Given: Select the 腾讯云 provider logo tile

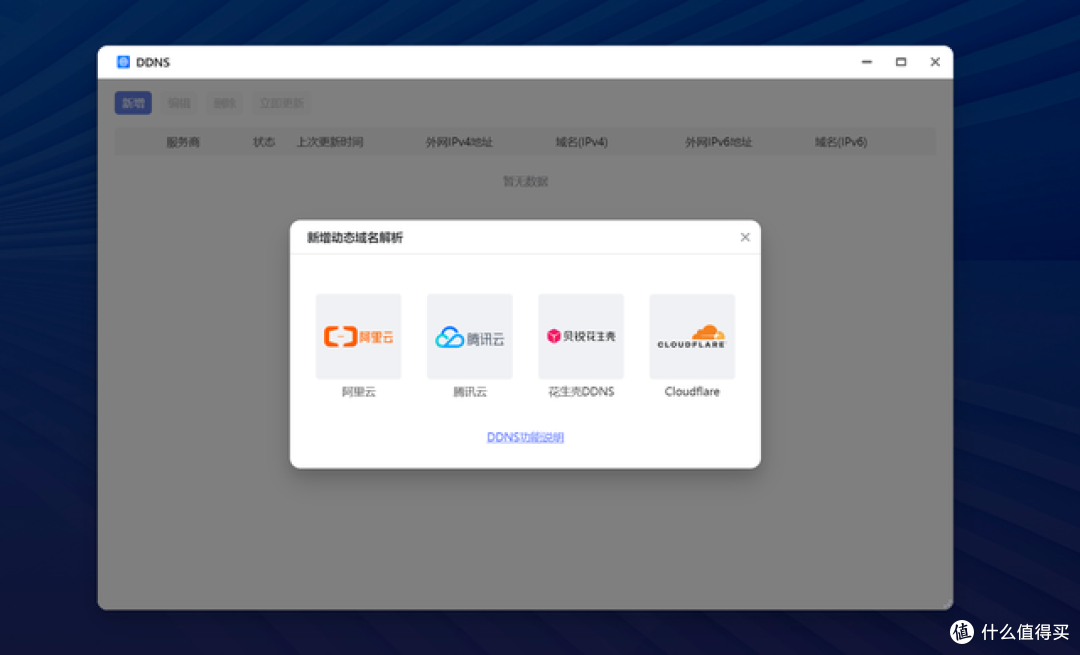Looking at the screenshot, I should (x=470, y=336).
